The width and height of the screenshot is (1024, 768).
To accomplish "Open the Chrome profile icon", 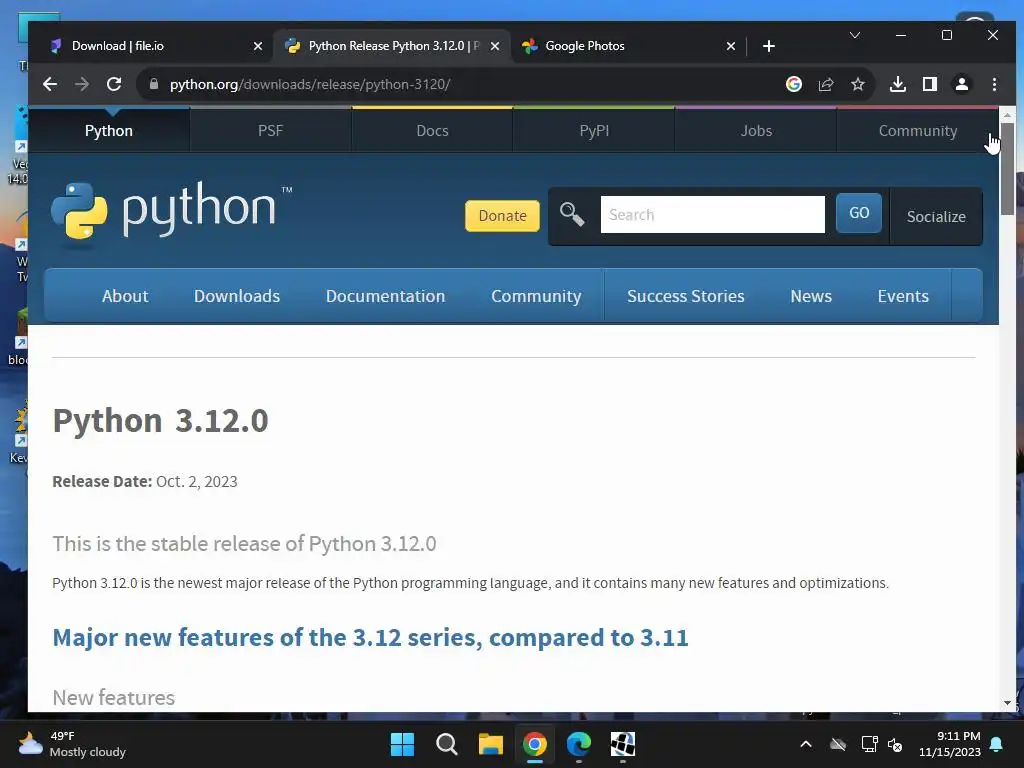I will point(962,84).
